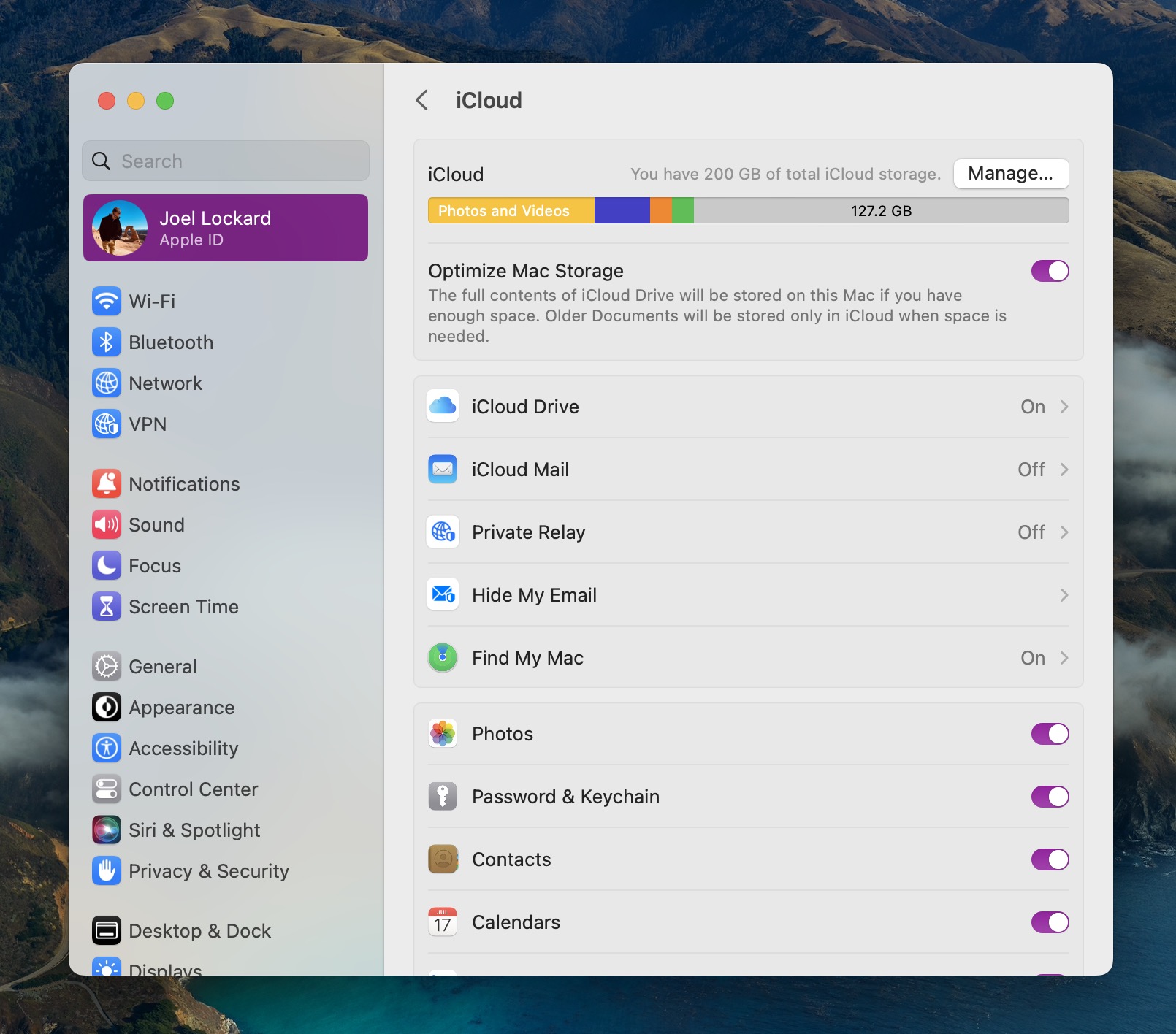Click iCloud Drive On status text
1176x1034 pixels.
(1033, 407)
